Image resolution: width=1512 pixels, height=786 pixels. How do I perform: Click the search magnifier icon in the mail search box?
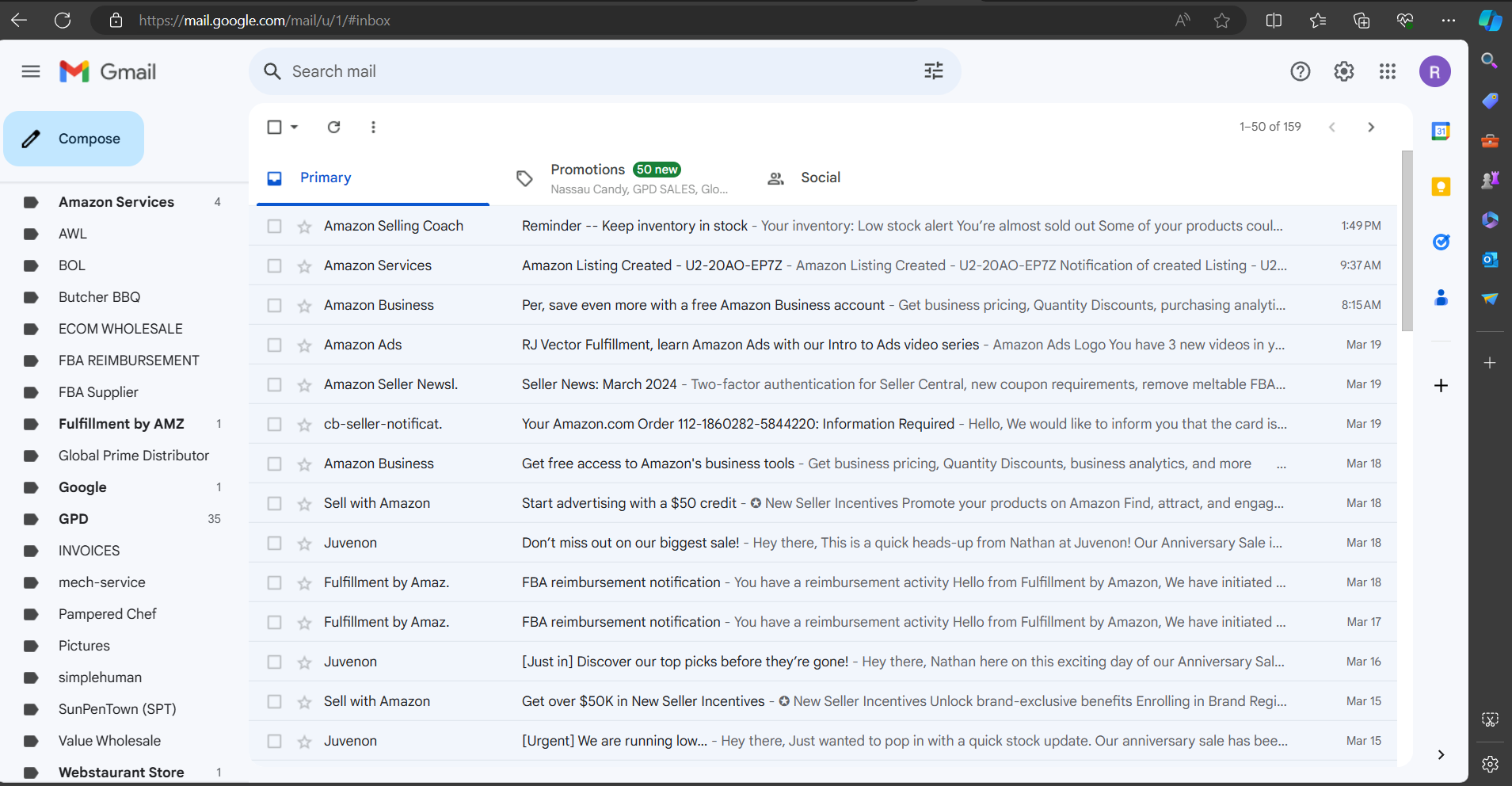coord(272,72)
